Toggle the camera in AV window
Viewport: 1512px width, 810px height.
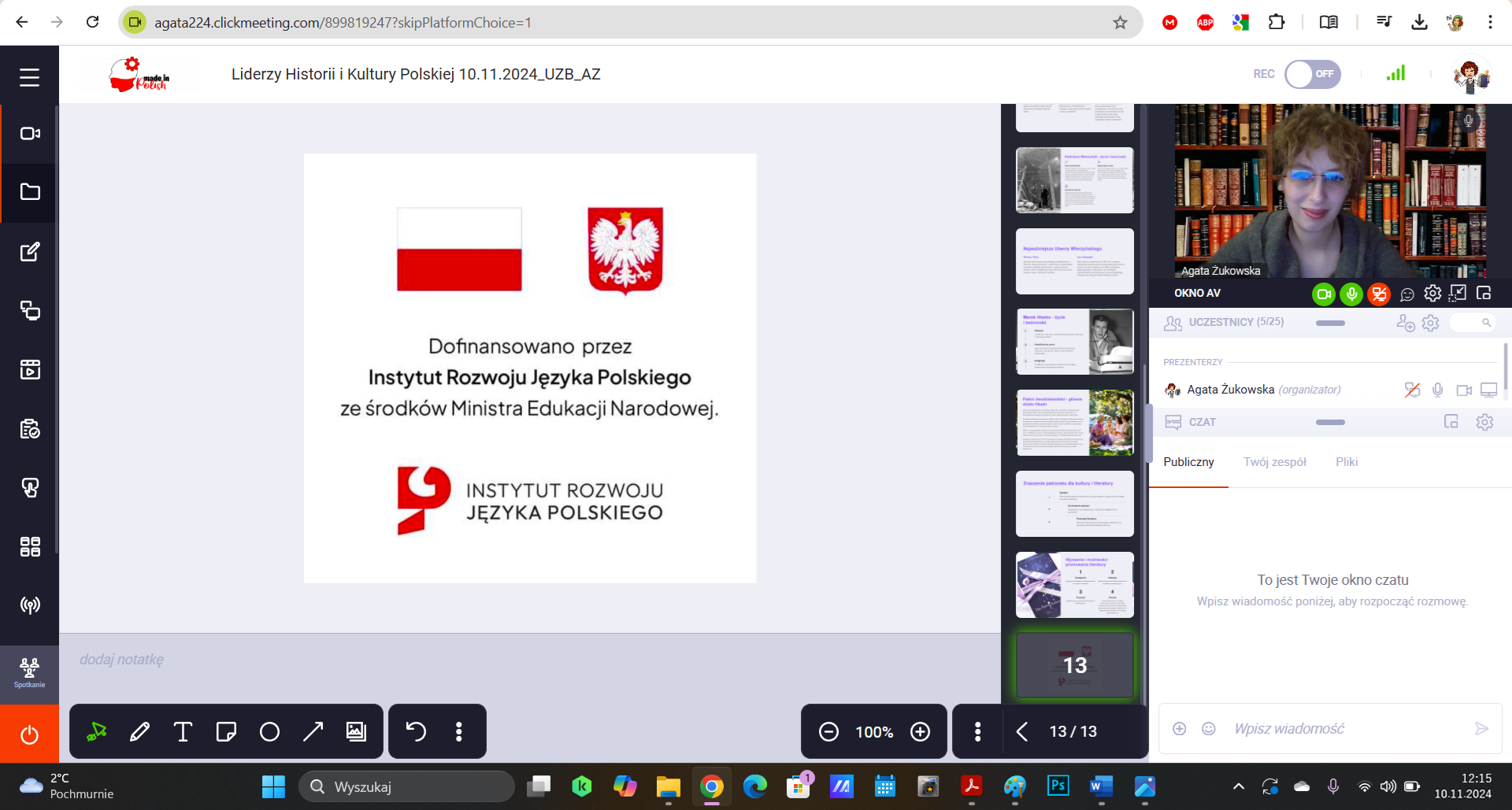(1324, 294)
